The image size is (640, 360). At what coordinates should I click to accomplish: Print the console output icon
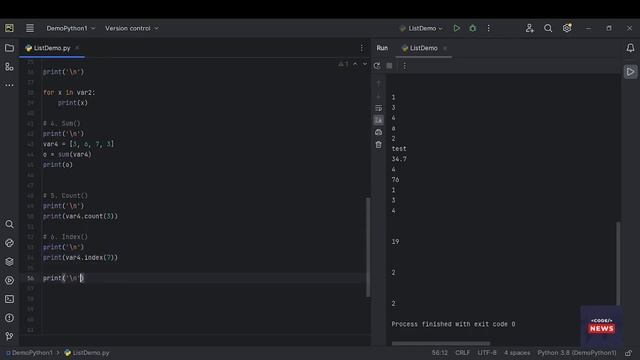(379, 132)
